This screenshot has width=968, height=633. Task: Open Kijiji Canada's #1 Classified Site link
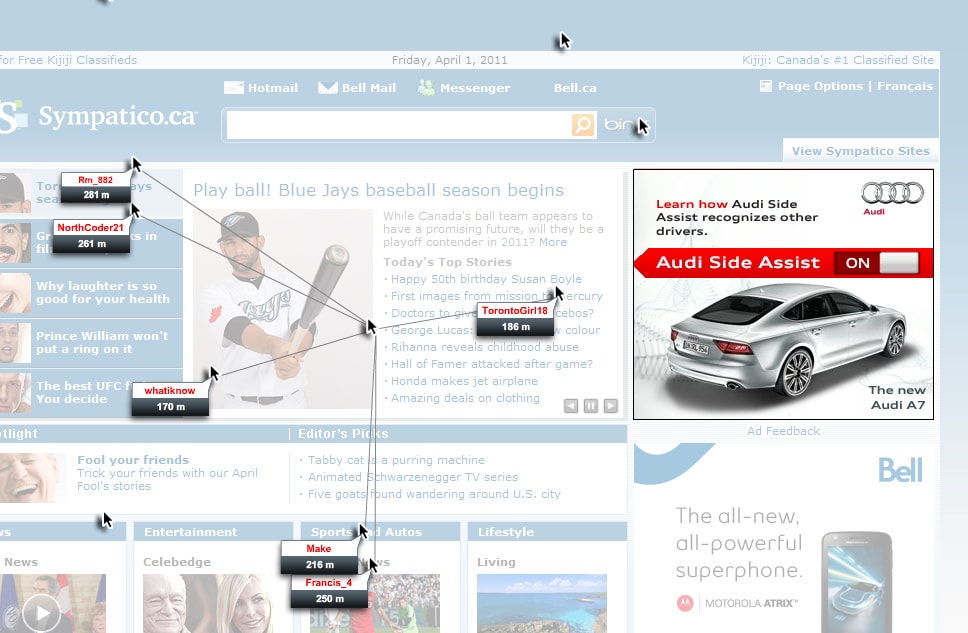click(x=838, y=60)
